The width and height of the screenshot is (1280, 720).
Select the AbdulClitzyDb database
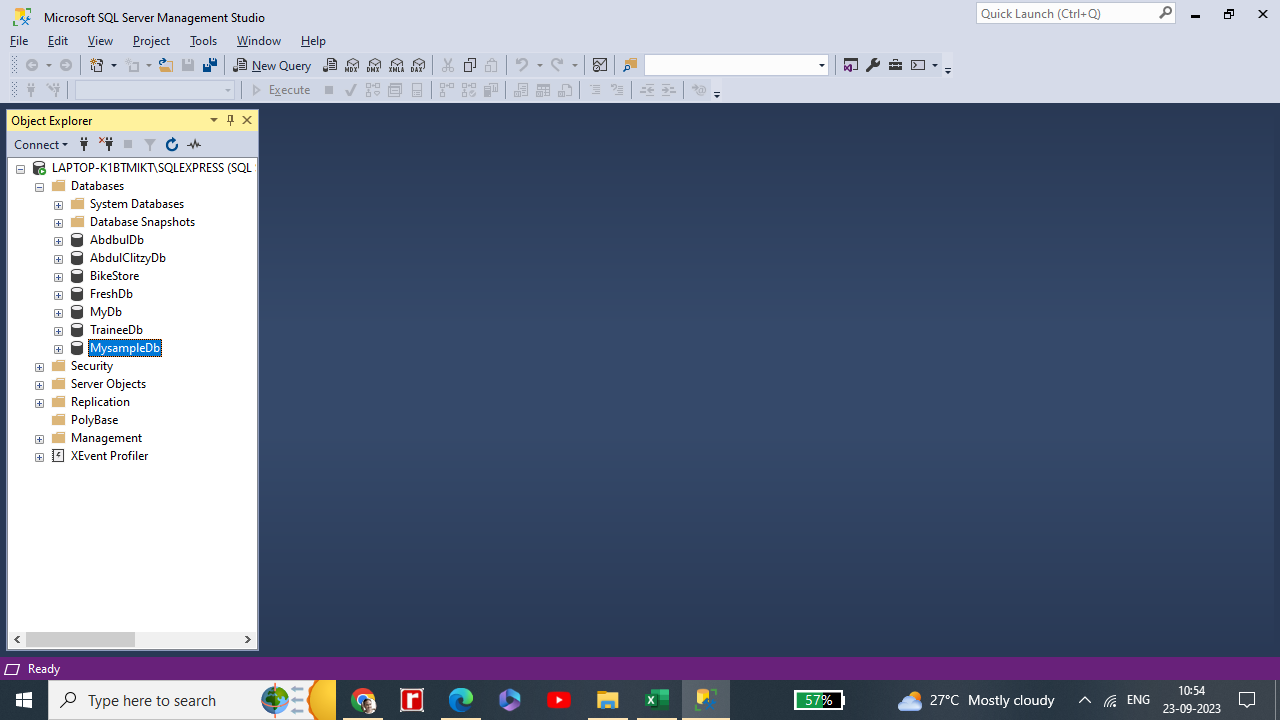(127, 258)
